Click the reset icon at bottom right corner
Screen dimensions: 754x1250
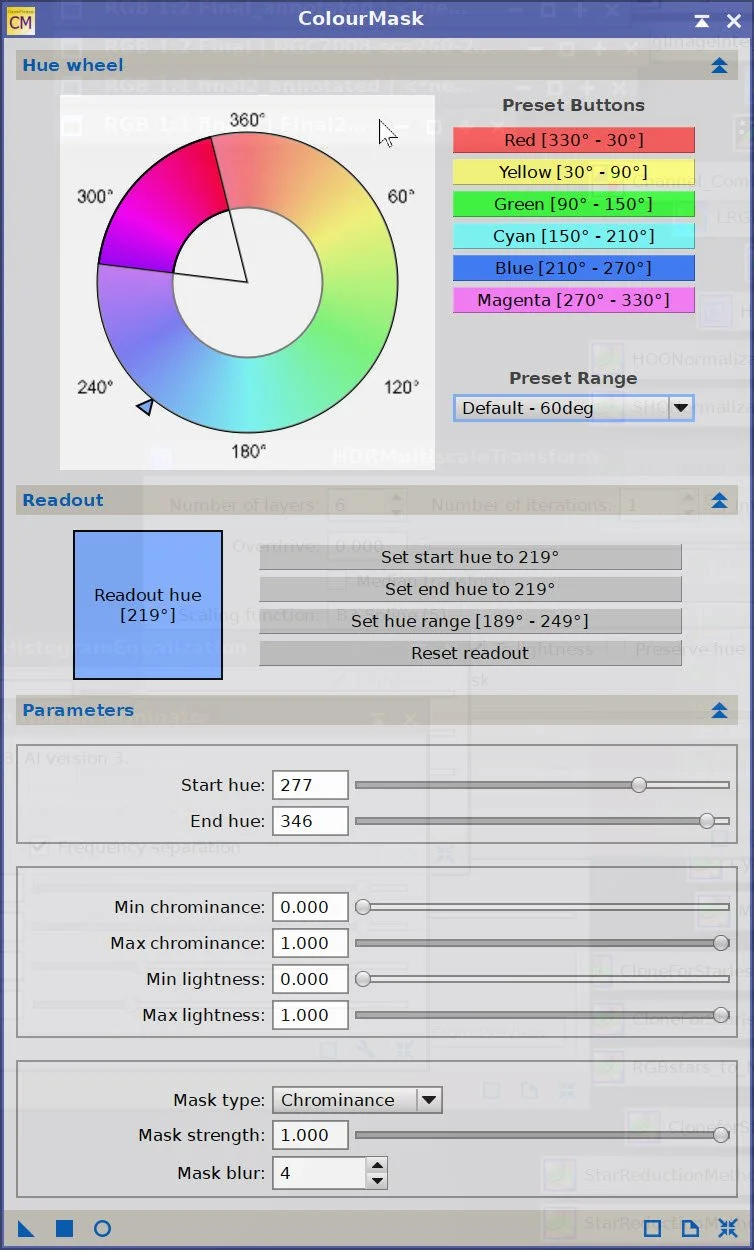(x=728, y=1228)
